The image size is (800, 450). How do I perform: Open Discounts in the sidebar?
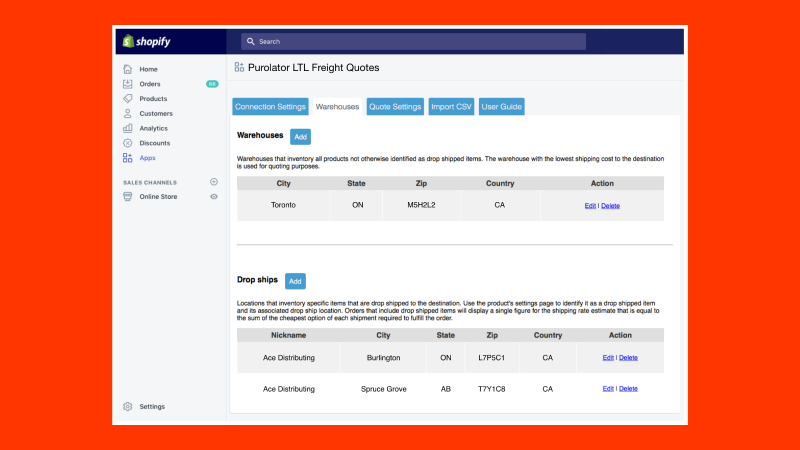(155, 143)
